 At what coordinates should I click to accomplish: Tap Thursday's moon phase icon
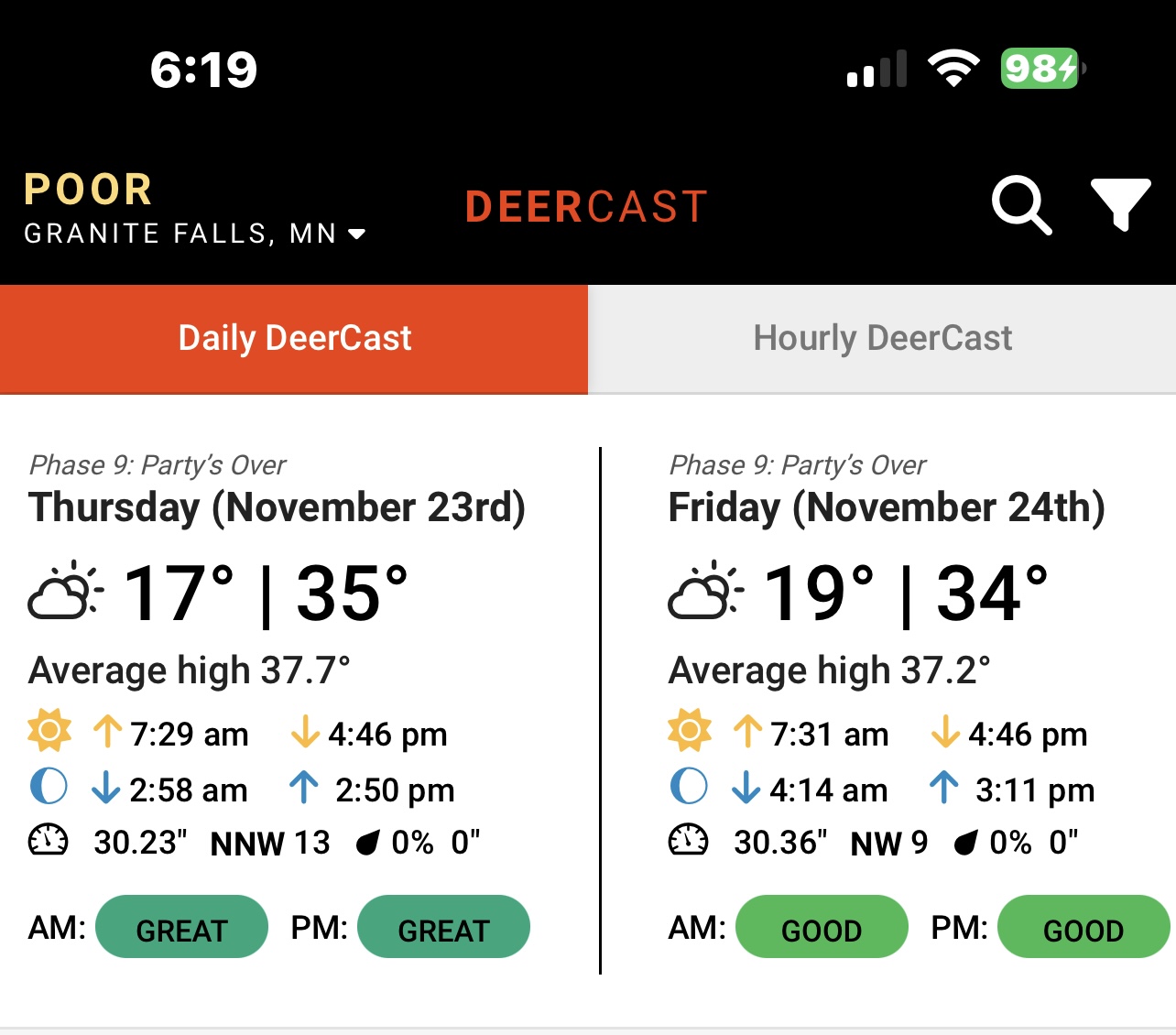[49, 786]
